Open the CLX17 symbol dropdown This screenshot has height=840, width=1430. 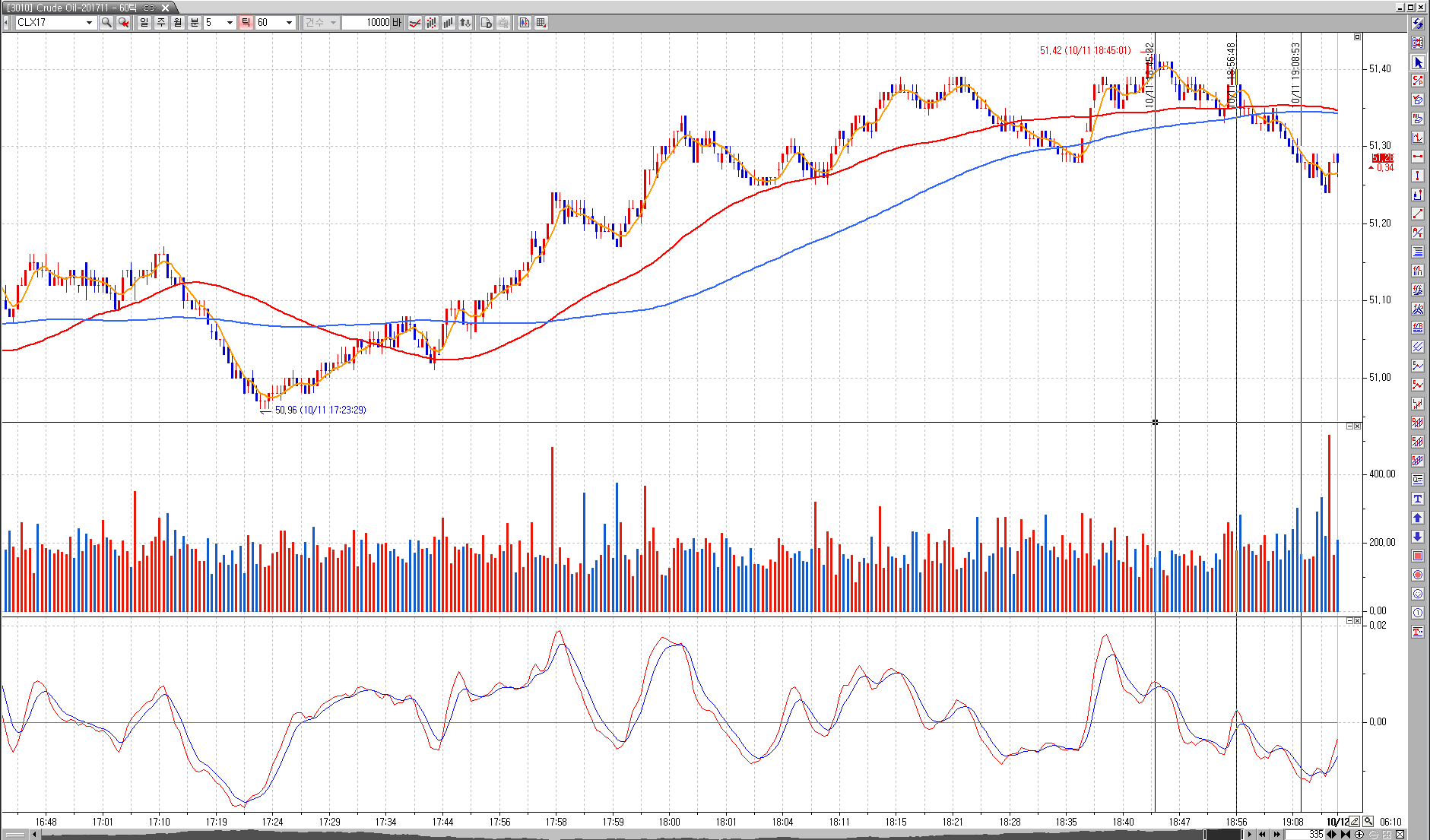[x=89, y=23]
